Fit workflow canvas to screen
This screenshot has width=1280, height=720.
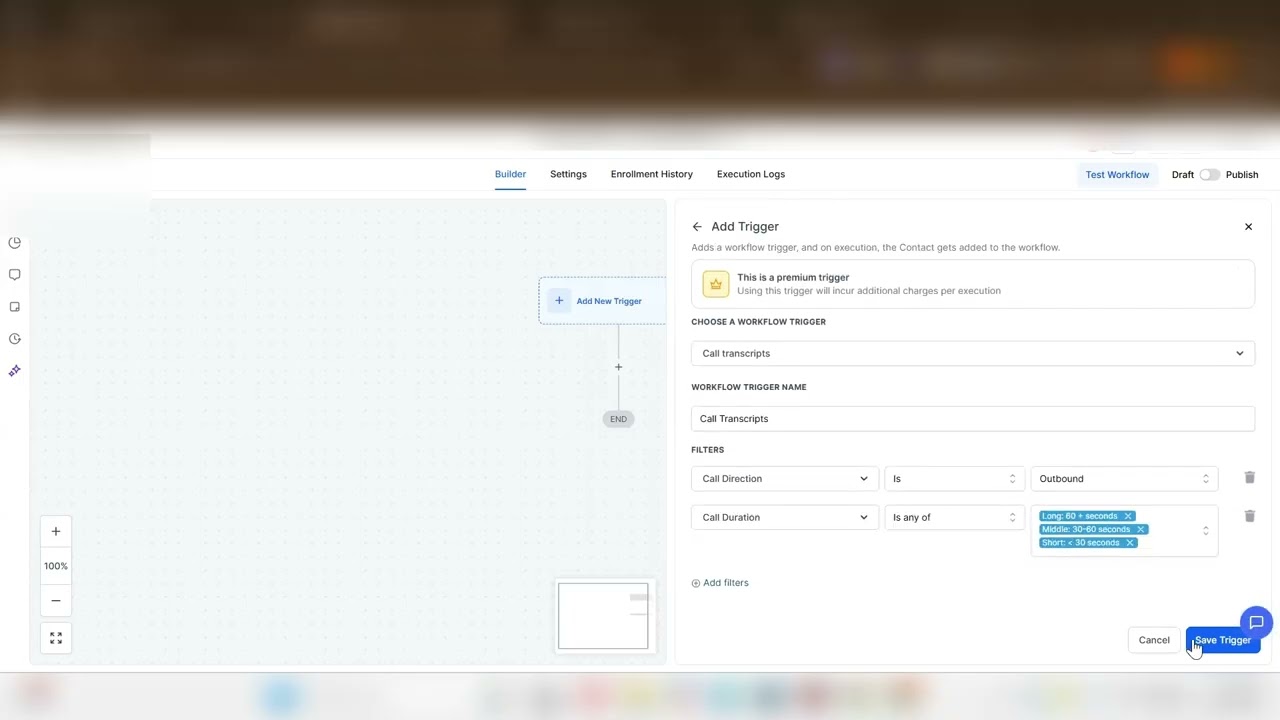pos(56,638)
